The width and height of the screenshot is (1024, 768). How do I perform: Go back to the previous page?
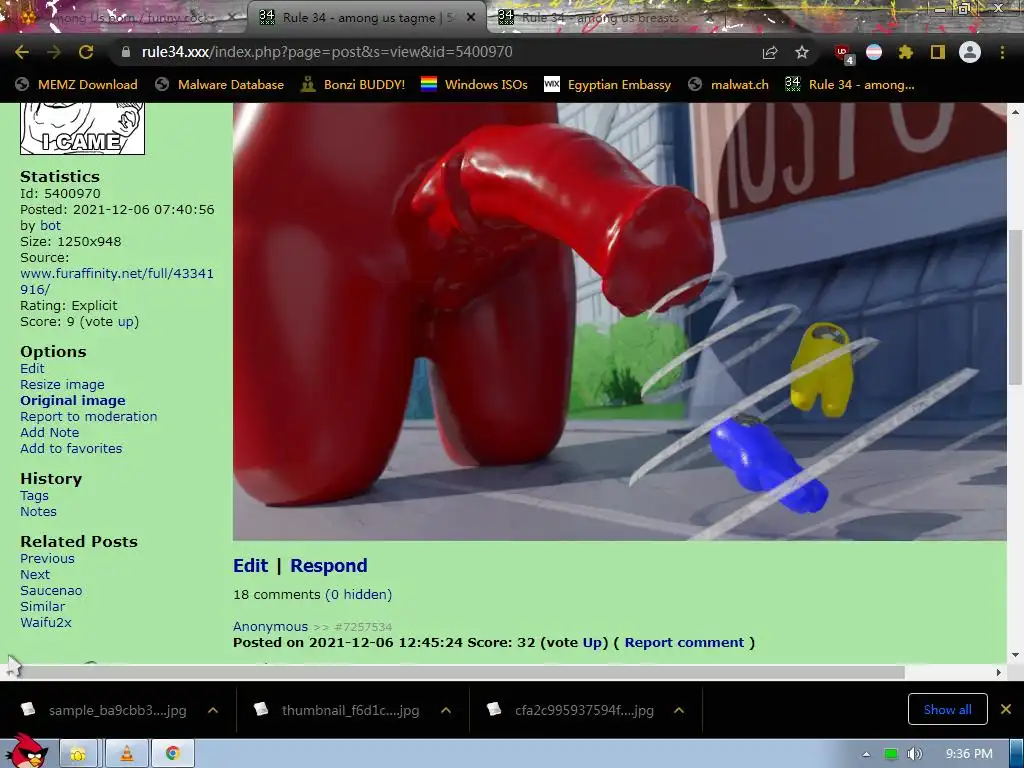click(x=22, y=52)
